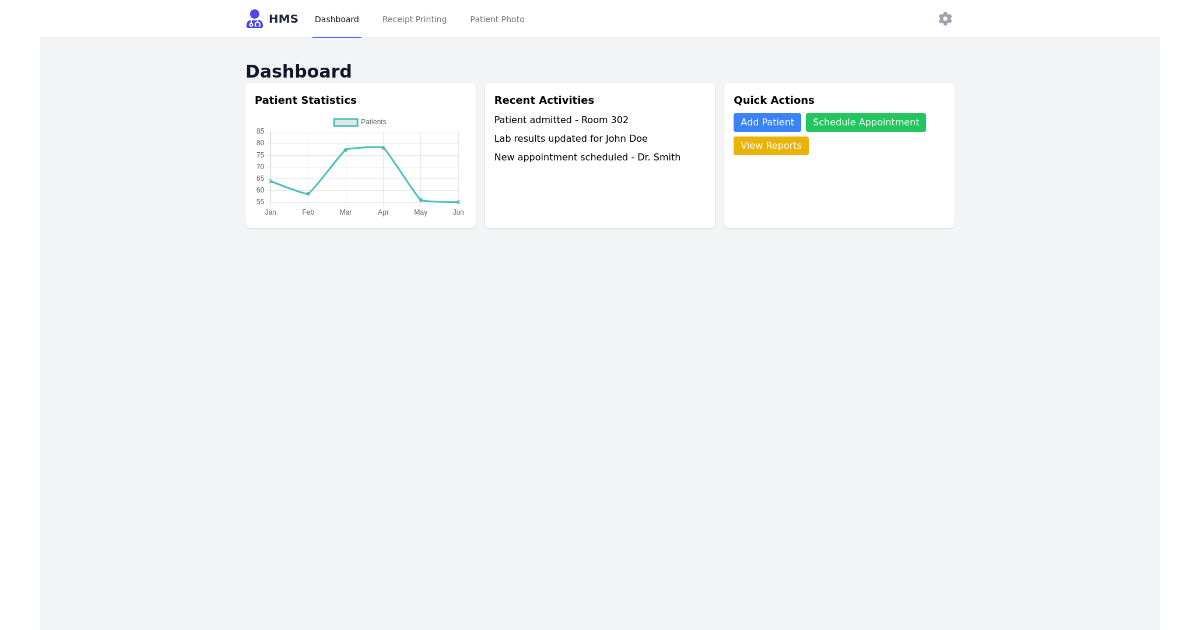
Task: Open the settings gear icon
Action: (944, 18)
